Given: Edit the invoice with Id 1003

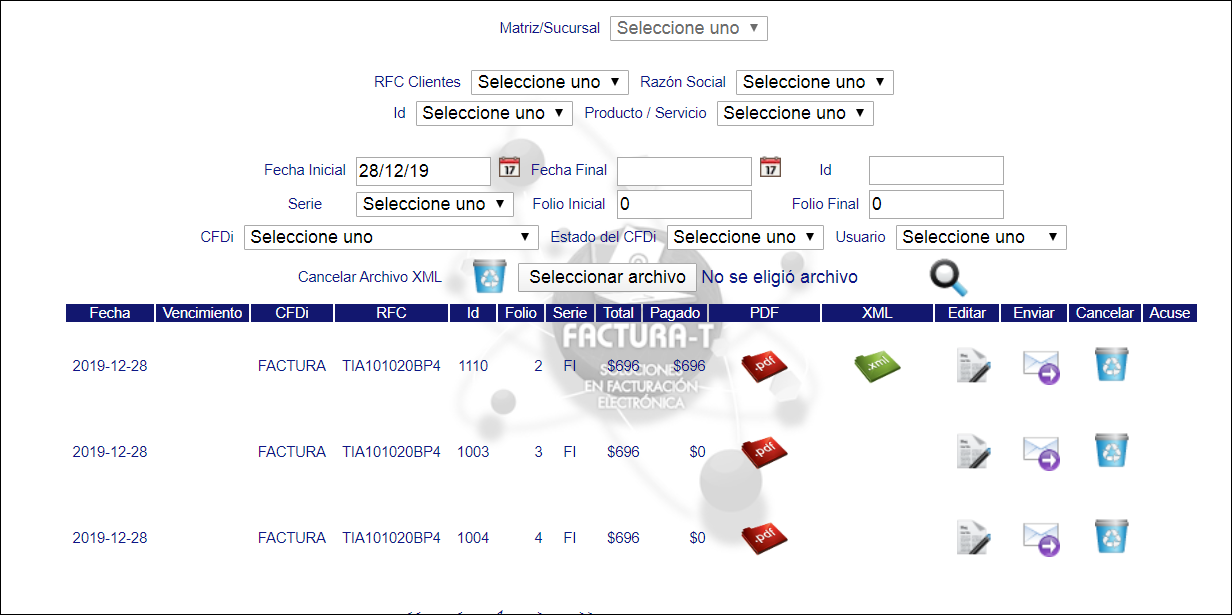Looking at the screenshot, I should [971, 451].
